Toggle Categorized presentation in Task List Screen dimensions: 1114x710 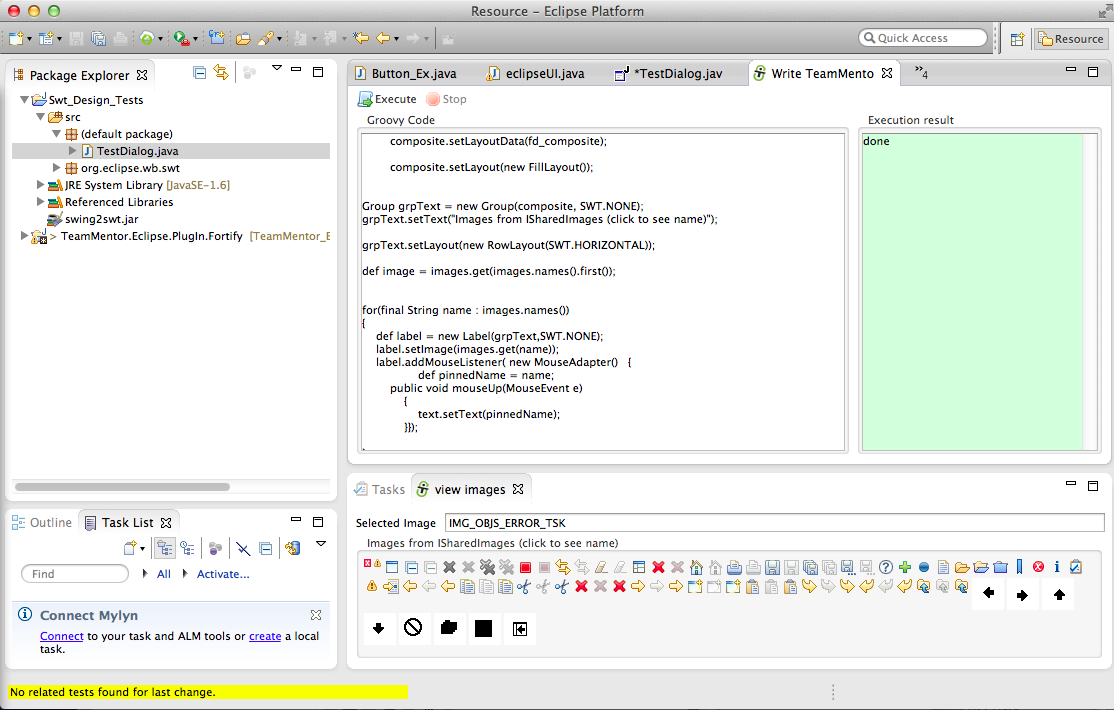[x=165, y=548]
